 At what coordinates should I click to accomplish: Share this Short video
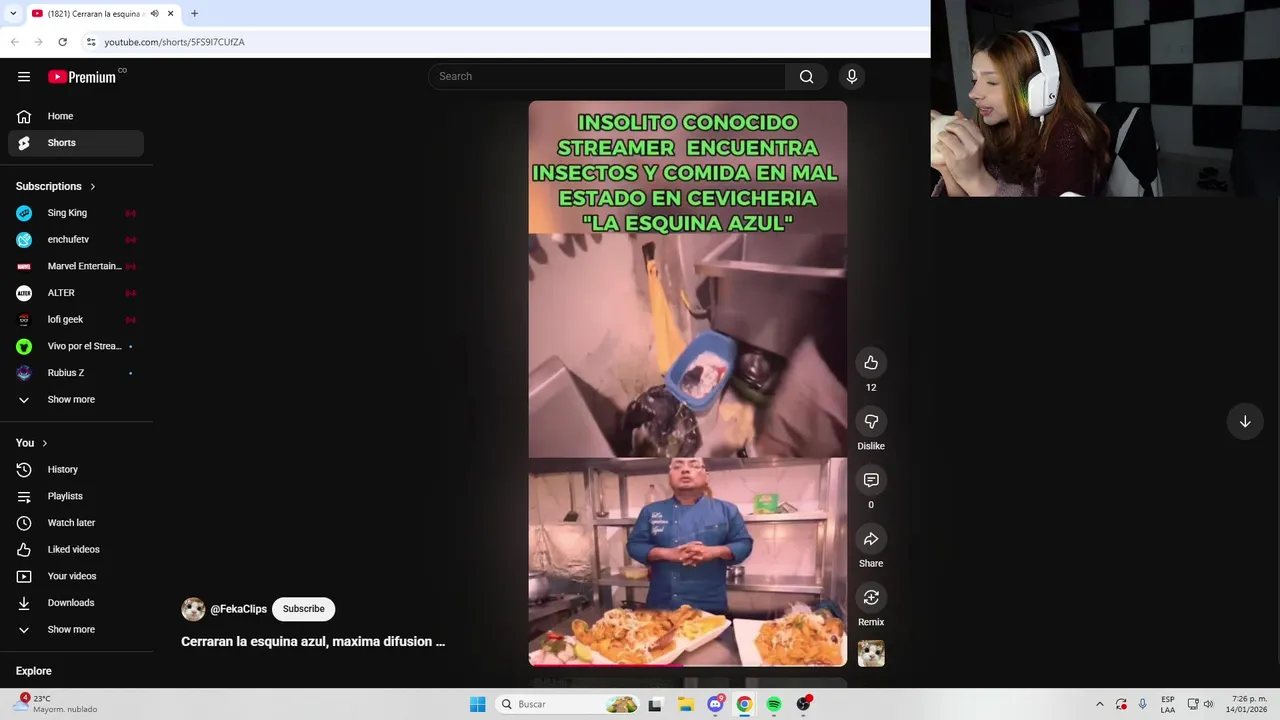pyautogui.click(x=871, y=539)
